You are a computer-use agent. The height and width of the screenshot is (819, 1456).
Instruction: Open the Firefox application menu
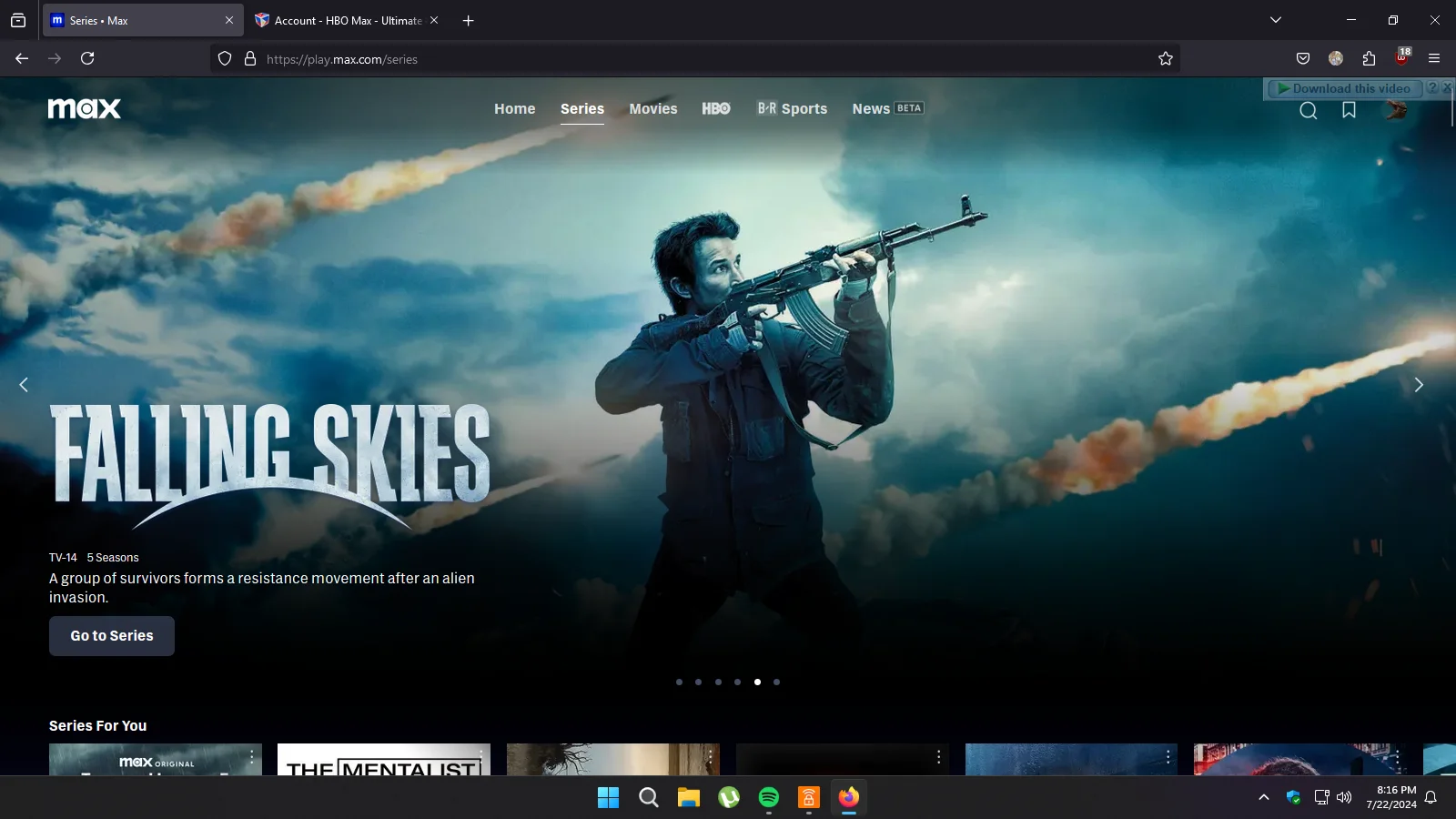click(x=1434, y=58)
